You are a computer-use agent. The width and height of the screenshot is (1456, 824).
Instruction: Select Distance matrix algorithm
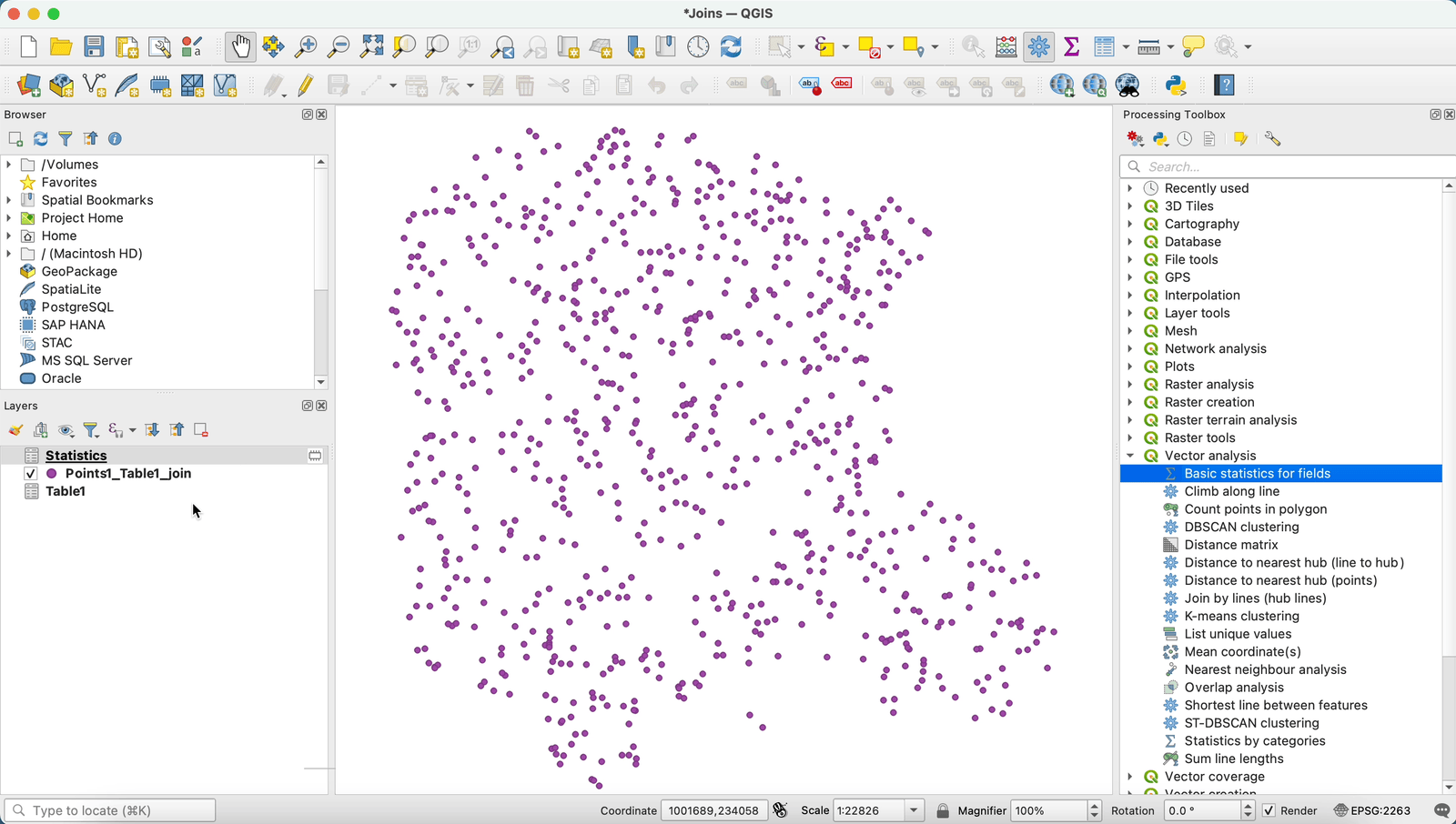[1231, 545]
